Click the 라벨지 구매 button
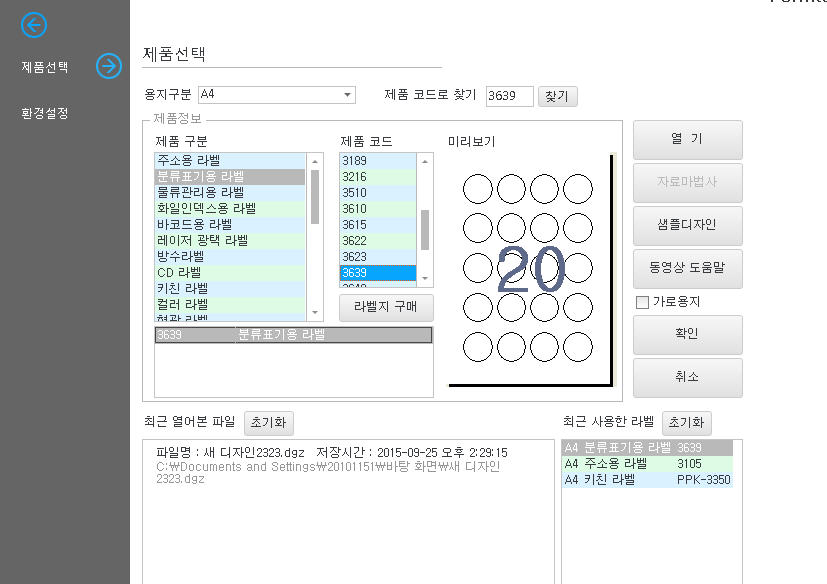Image resolution: width=827 pixels, height=584 pixels. coord(386,307)
